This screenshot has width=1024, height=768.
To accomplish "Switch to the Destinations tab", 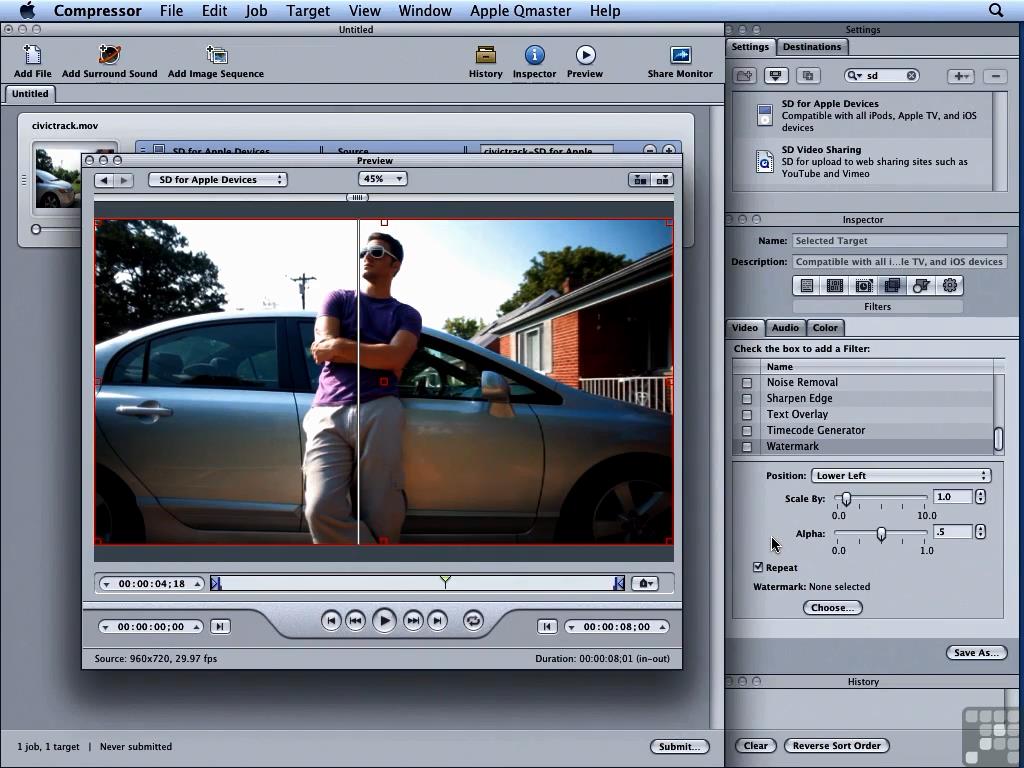I will tap(812, 46).
